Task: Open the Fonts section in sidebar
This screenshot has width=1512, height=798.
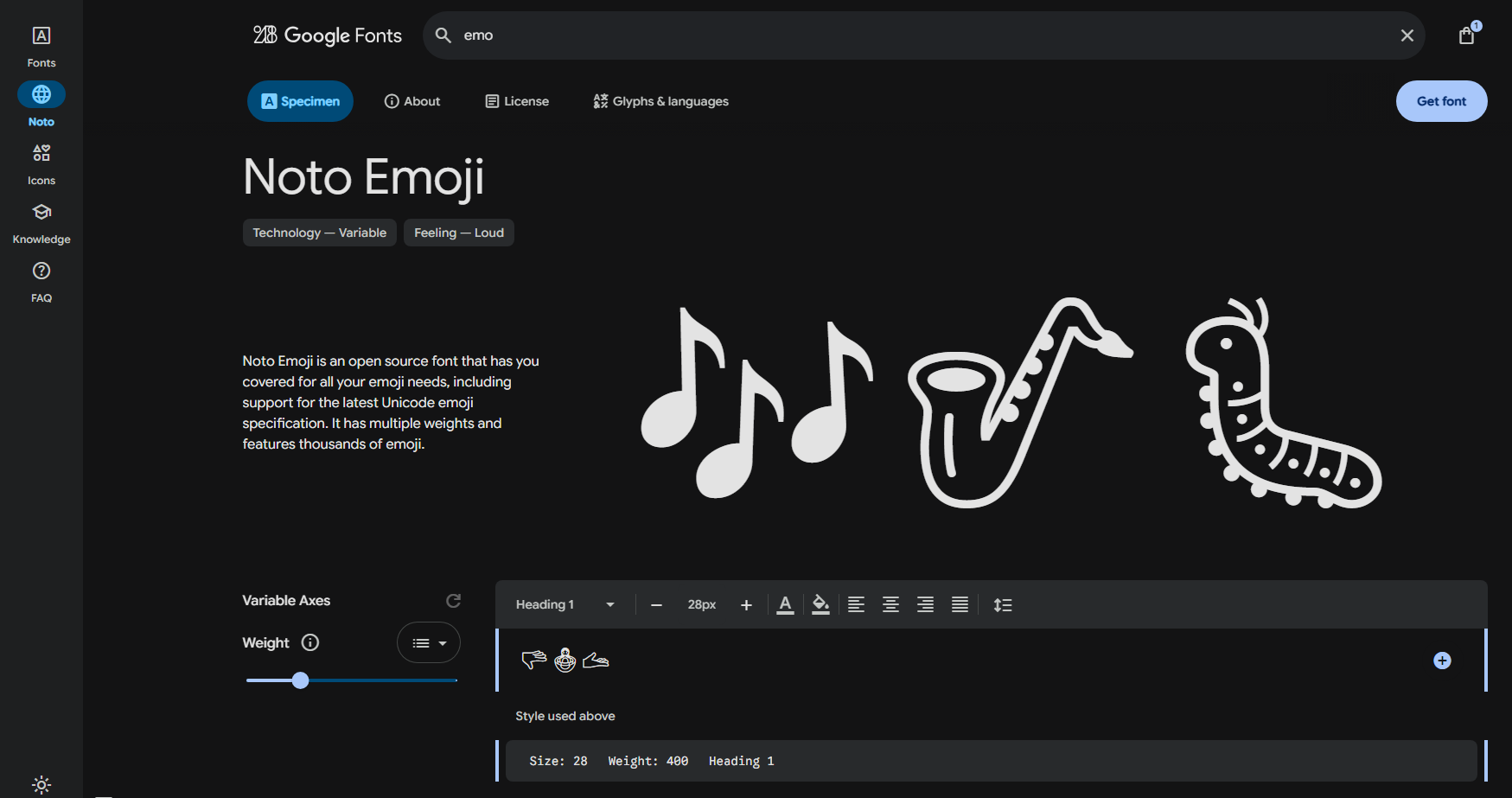Action: point(41,47)
